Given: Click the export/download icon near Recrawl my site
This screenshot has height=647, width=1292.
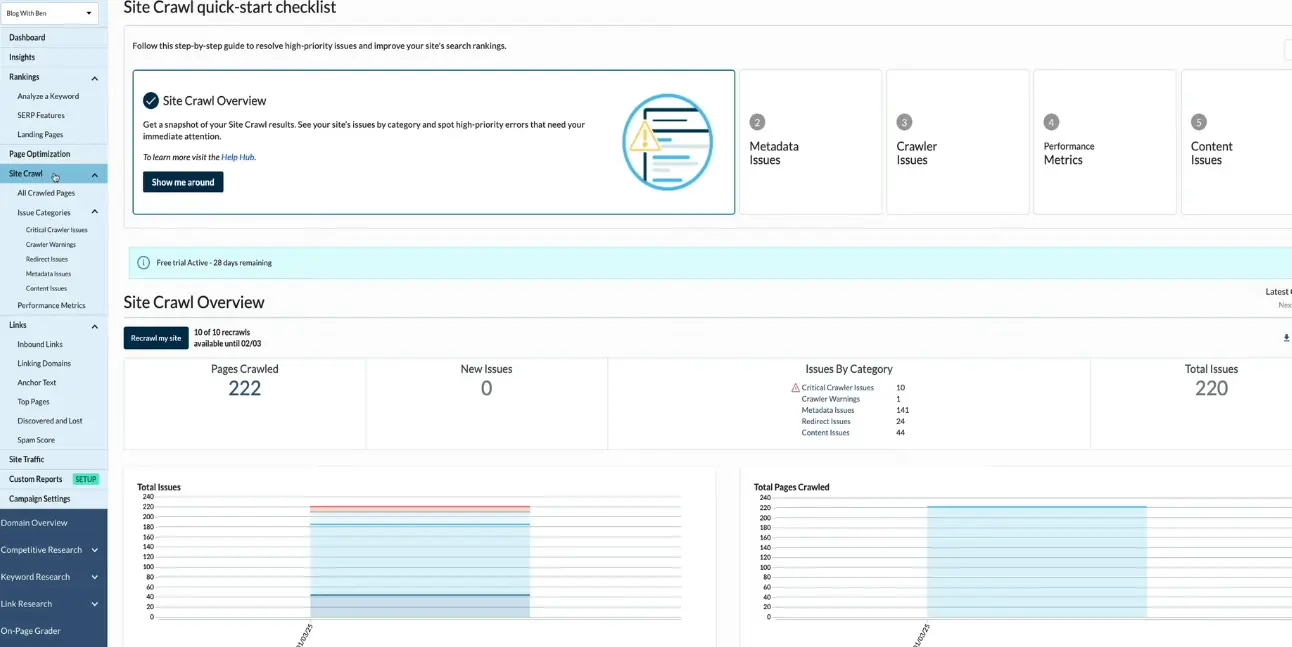Looking at the screenshot, I should tap(1286, 337).
